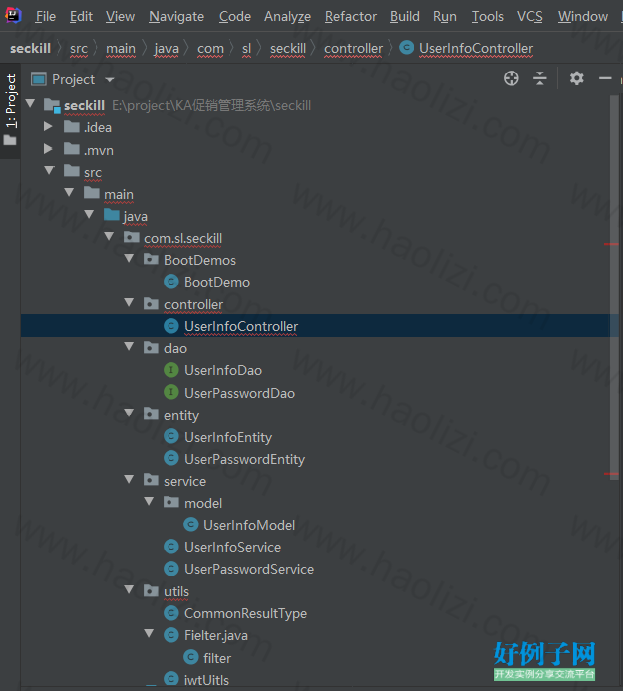Click seckill in the breadcrumb bar
623x691 pixels.
coord(30,48)
